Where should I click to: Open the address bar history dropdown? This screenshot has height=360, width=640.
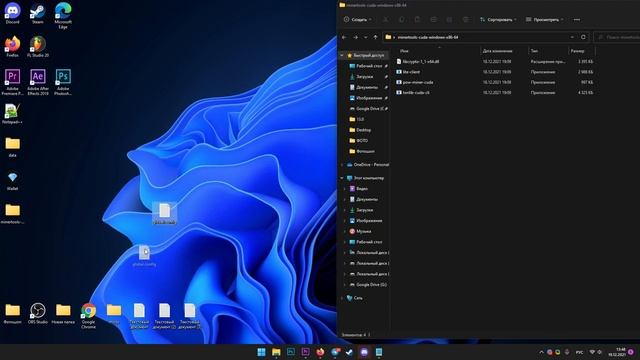[572, 37]
